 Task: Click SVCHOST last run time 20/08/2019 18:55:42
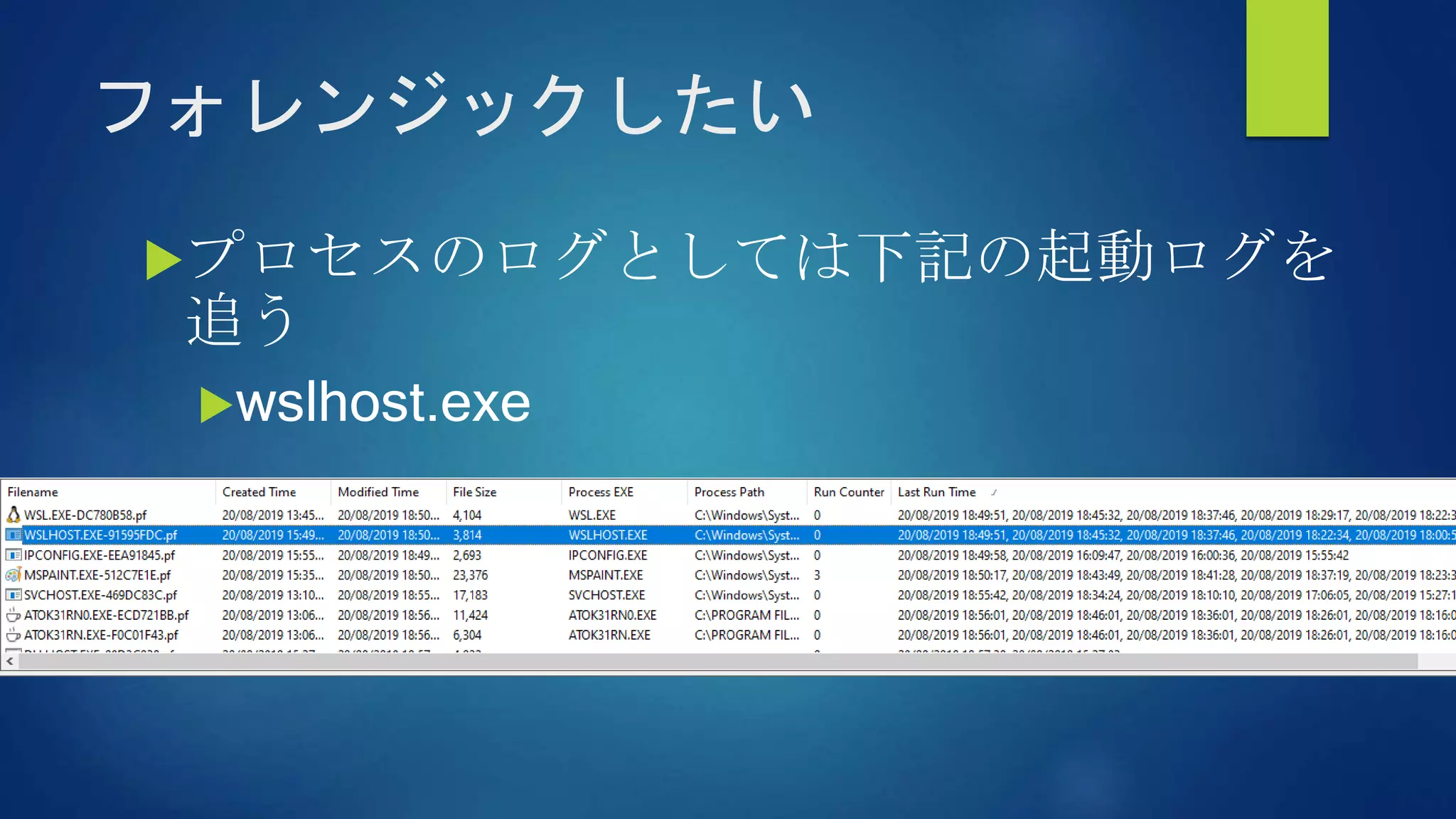[x=952, y=594]
